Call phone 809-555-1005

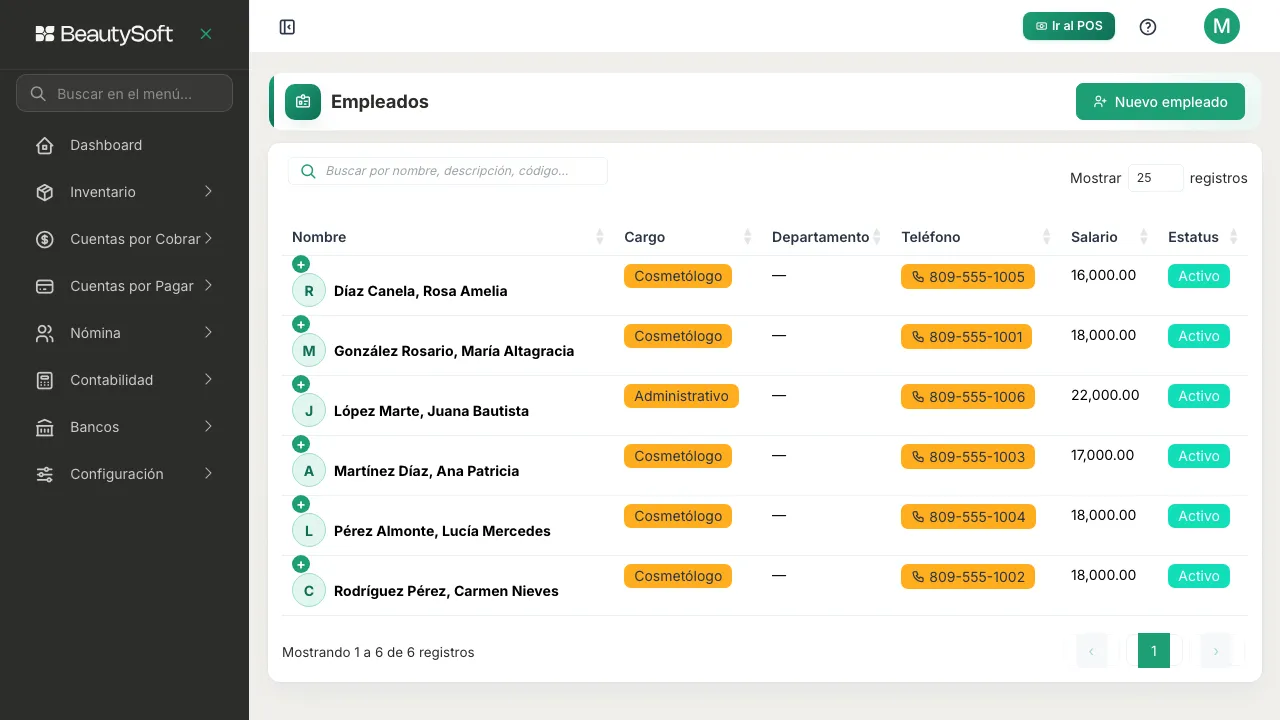(x=968, y=277)
